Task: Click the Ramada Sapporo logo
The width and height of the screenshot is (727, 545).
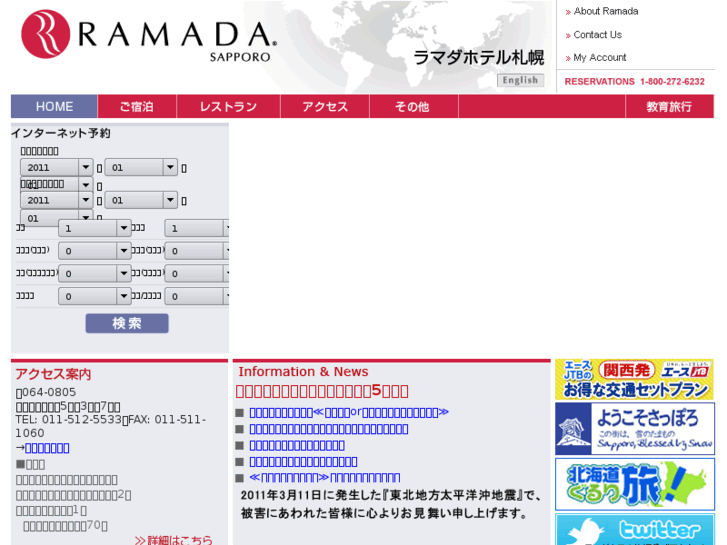Action: [148, 36]
